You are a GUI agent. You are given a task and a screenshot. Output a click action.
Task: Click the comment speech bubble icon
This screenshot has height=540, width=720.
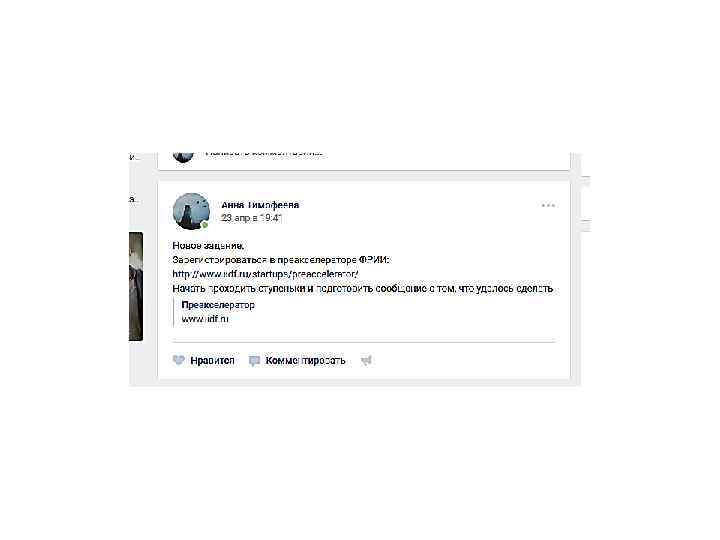pos(254,361)
